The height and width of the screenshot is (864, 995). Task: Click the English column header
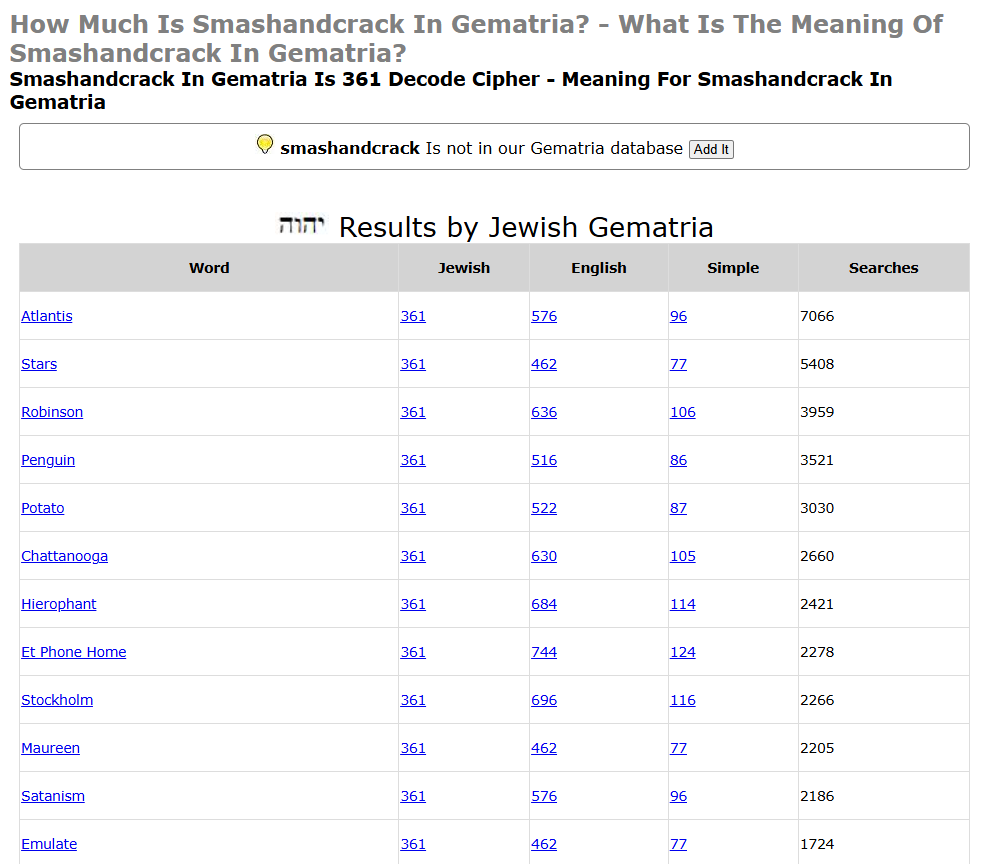(x=599, y=268)
